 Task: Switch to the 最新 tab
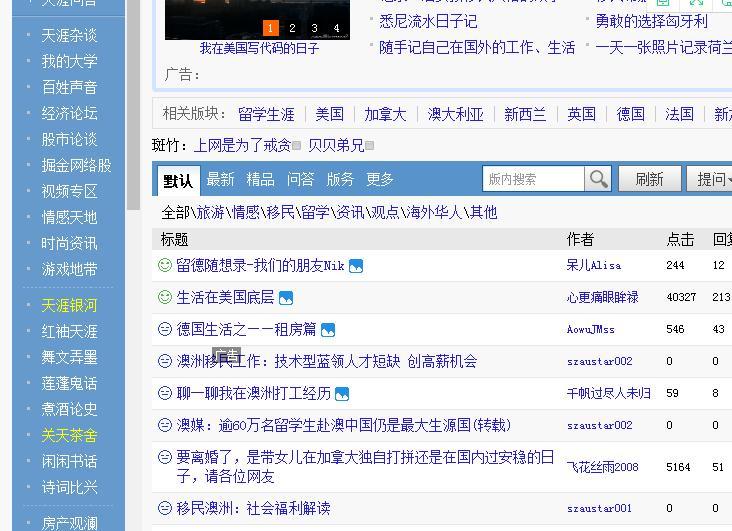pos(220,179)
